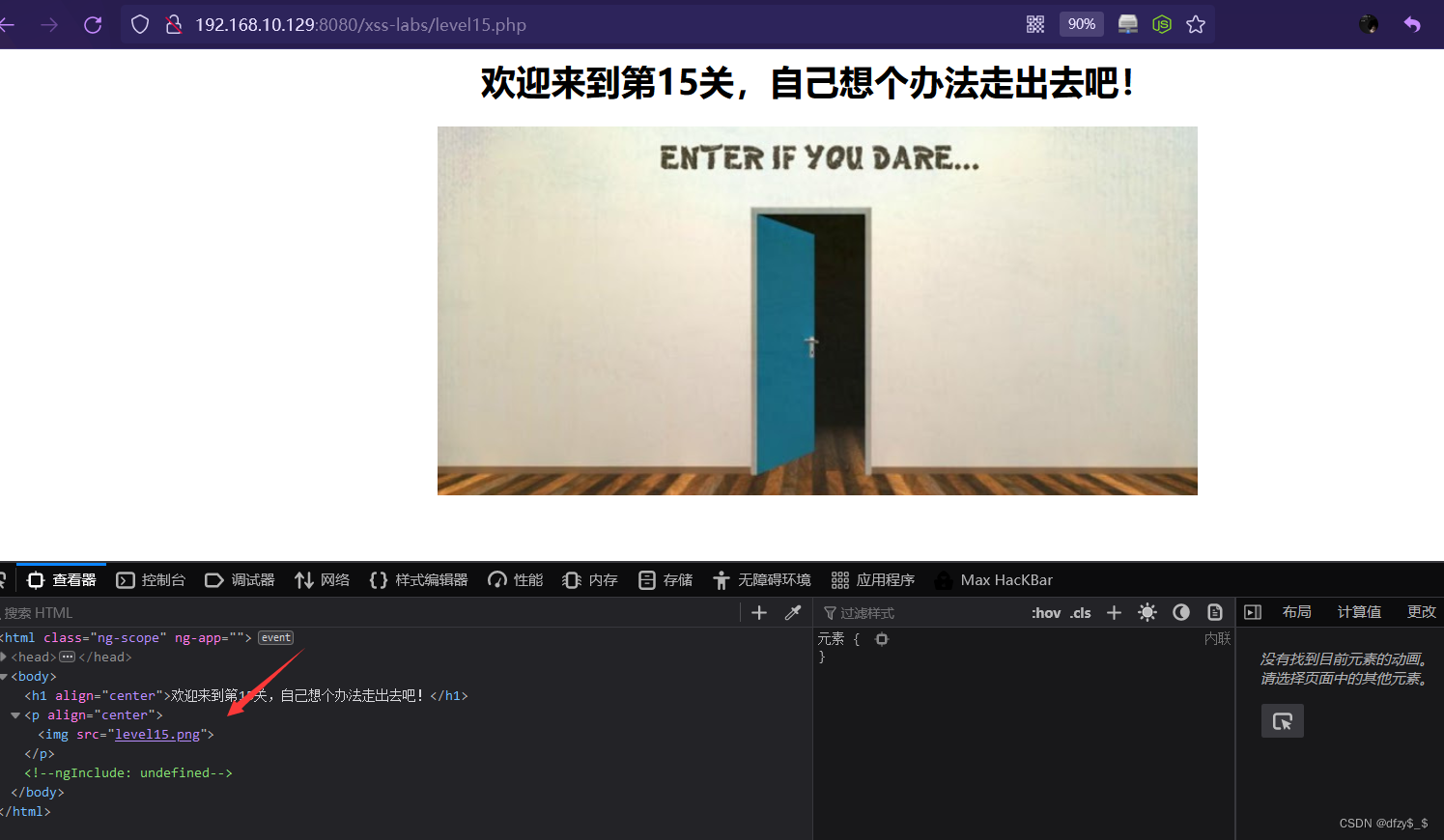This screenshot has width=1444, height=840.
Task: Click the 90% zoom indicator
Action: 1081,24
